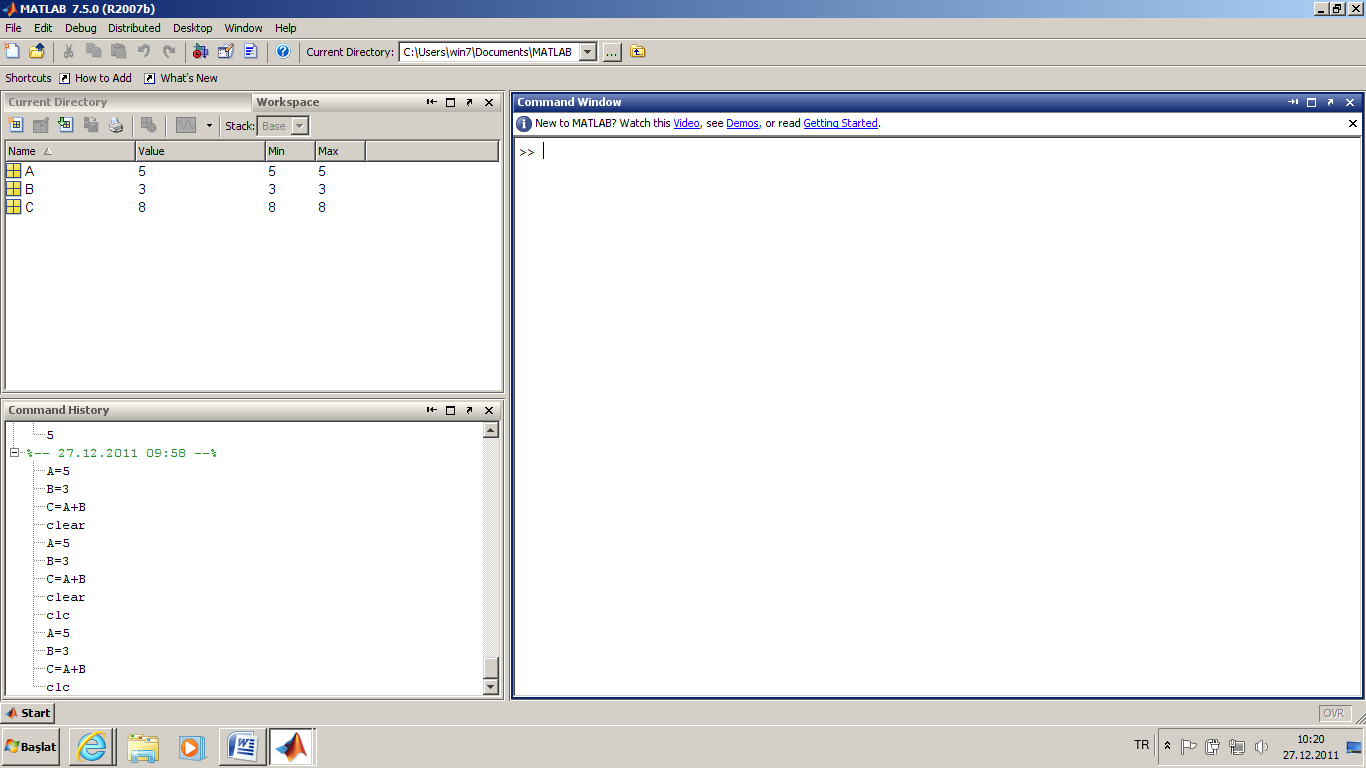The width and height of the screenshot is (1366, 768).
Task: Expand the plot type dropdown arrow
Action: (x=209, y=126)
